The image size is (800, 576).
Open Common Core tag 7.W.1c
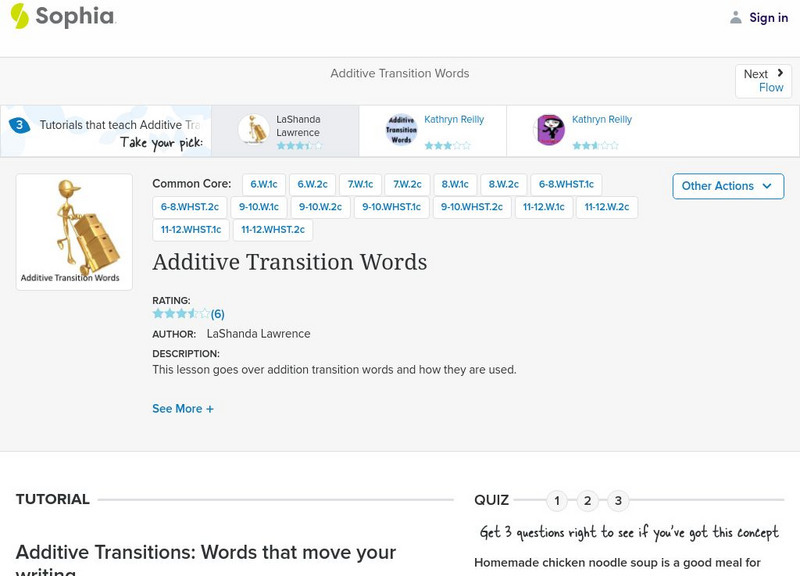pos(360,184)
